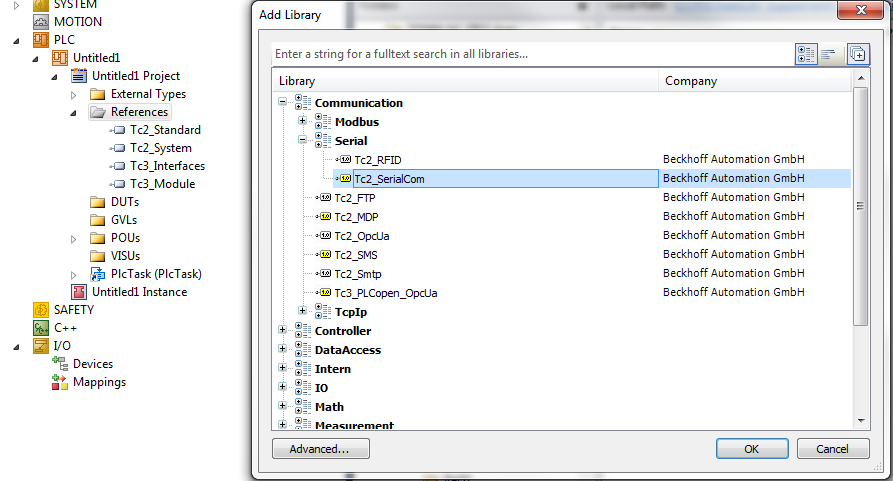893x481 pixels.
Task: Click the Tc3_Interfaces library reference icon
Action: [x=118, y=166]
